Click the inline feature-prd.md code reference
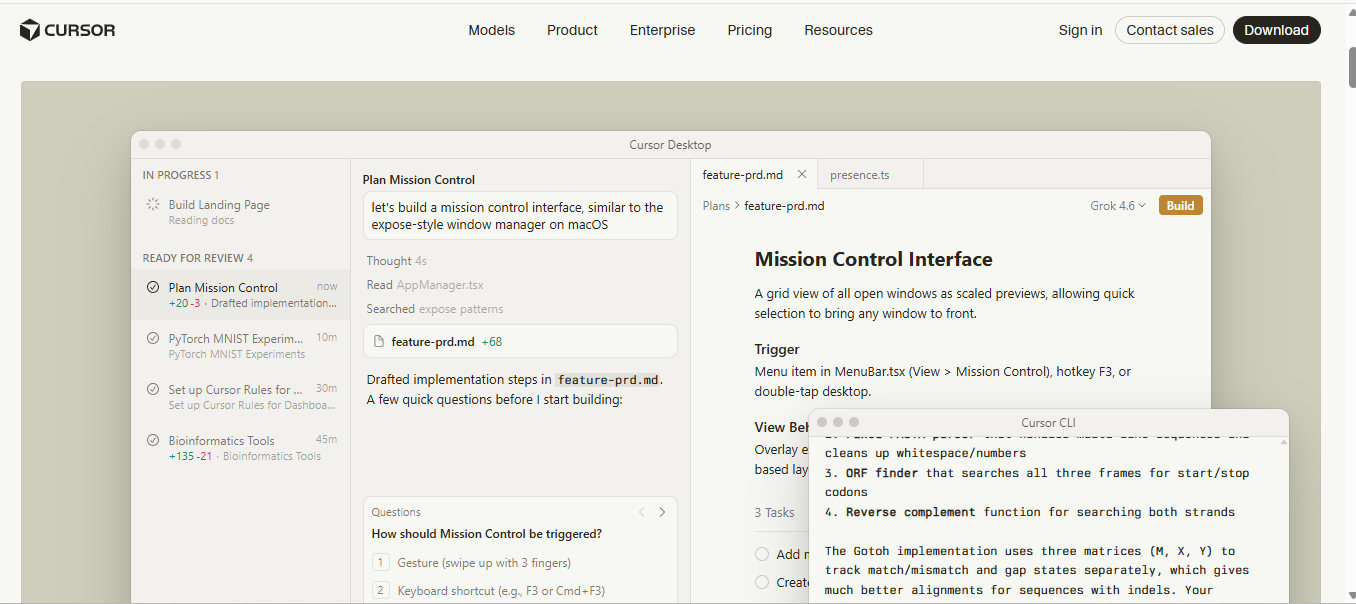This screenshot has height=604, width=1356. tap(607, 380)
